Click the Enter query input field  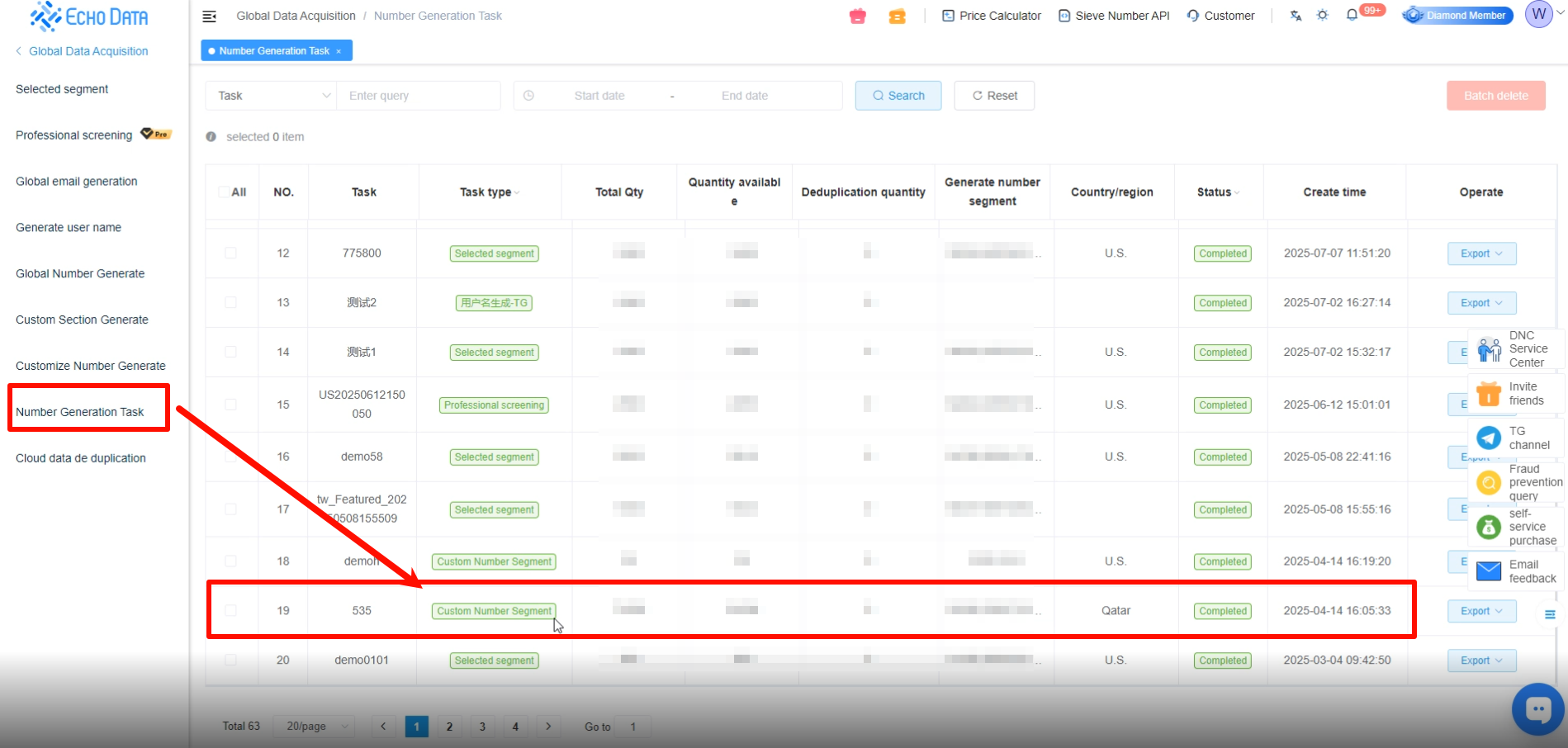pyautogui.click(x=419, y=96)
